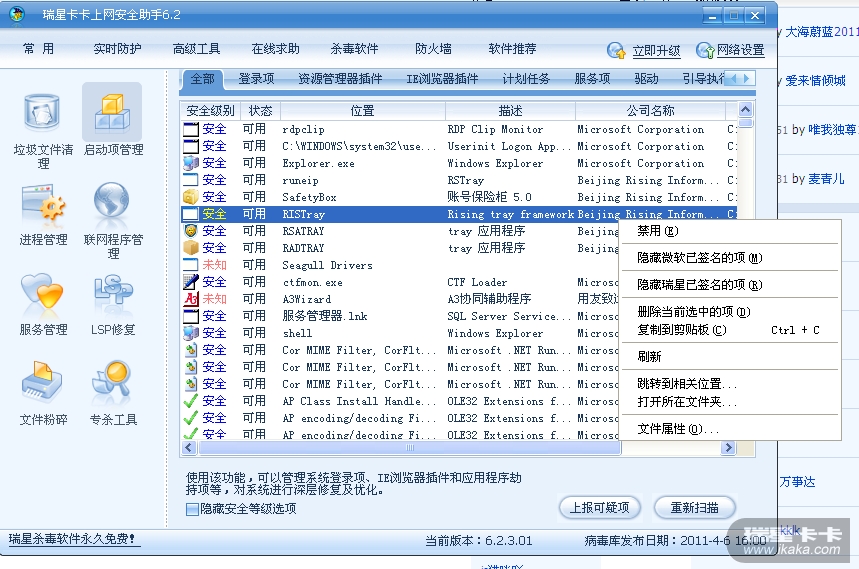859x569 pixels.
Task: Click the ctfmon.exe row pen icon
Action: click(191, 282)
